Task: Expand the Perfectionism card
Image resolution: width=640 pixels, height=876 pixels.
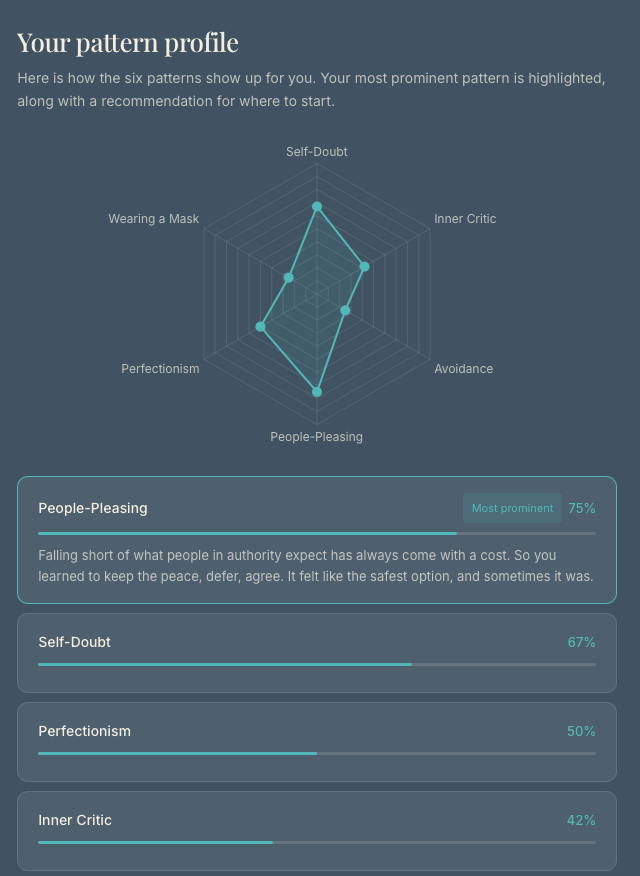Action: pos(317,742)
